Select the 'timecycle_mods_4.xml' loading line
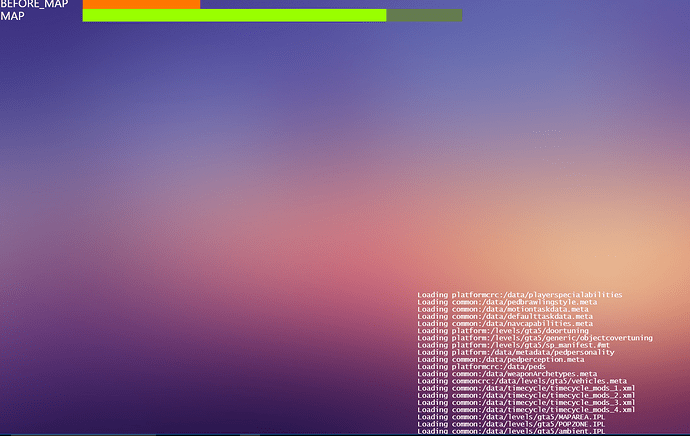690x436 pixels. 526,410
